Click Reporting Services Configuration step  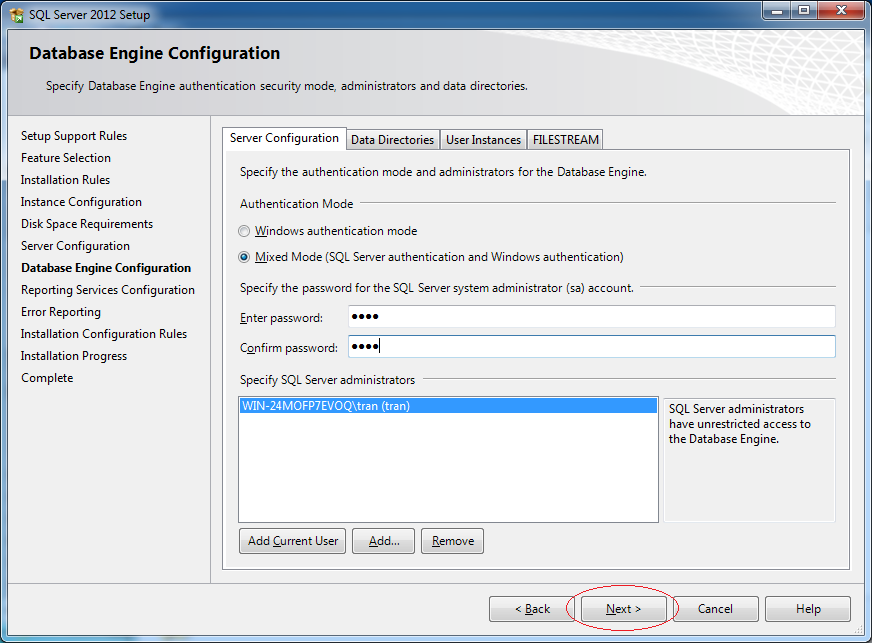pyautogui.click(x=108, y=290)
